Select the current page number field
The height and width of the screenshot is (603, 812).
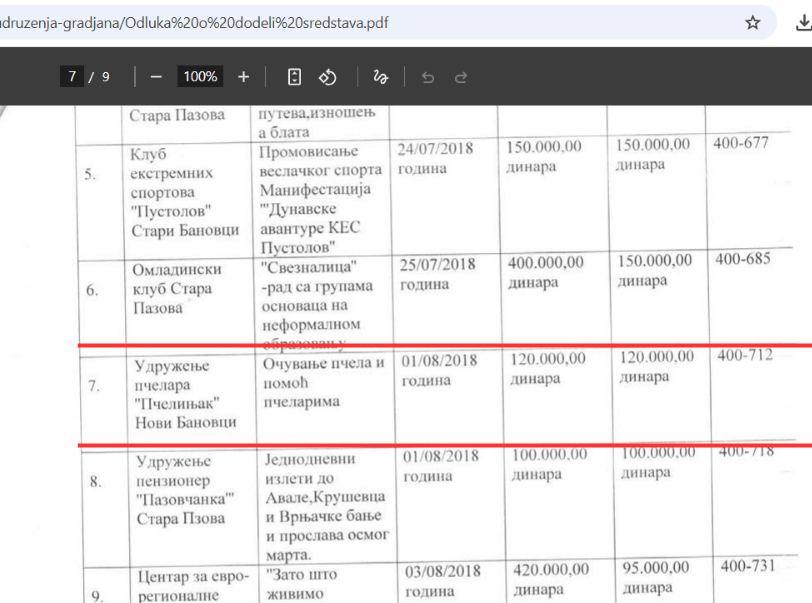tap(71, 77)
